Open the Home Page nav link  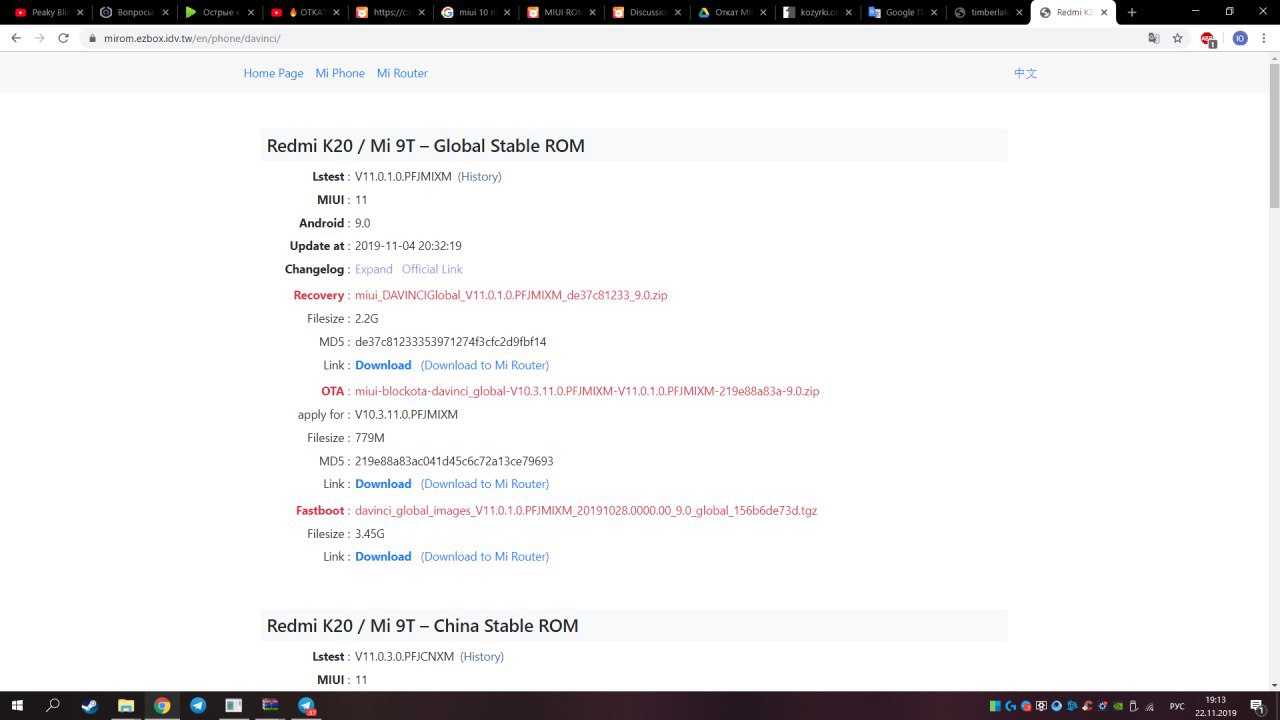pyautogui.click(x=273, y=73)
